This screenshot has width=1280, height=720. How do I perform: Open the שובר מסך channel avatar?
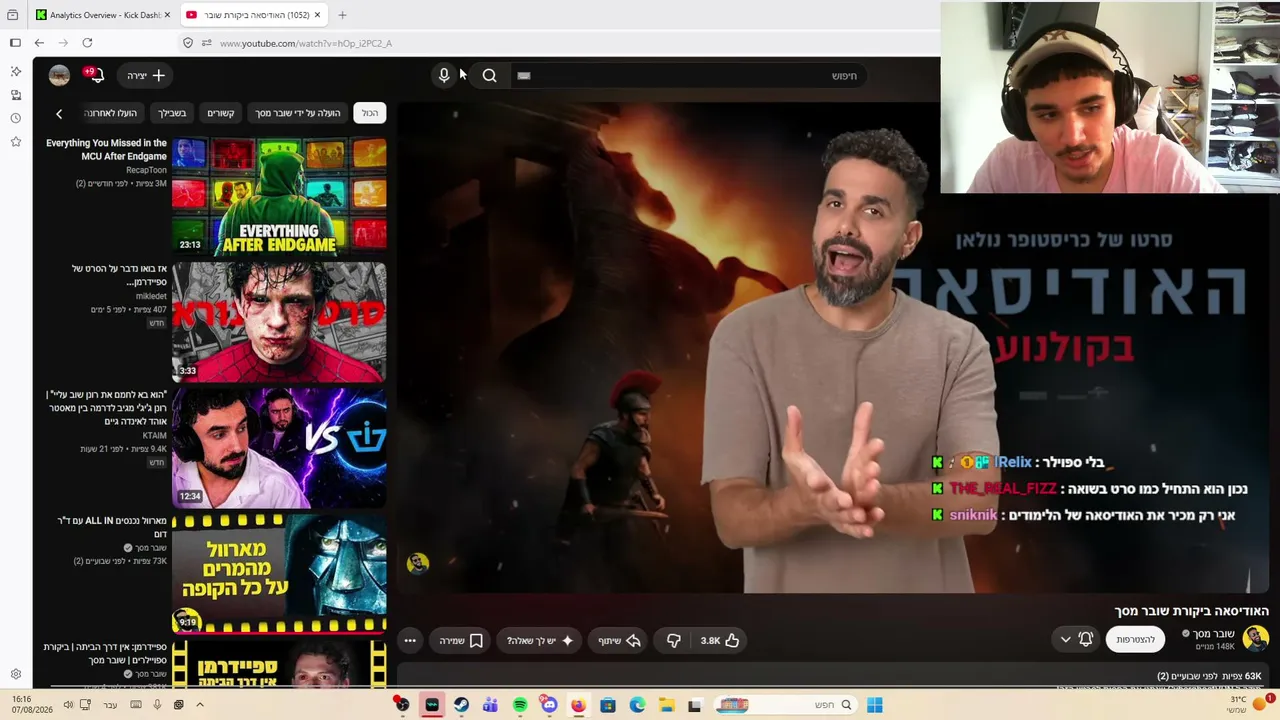[x=1256, y=638]
